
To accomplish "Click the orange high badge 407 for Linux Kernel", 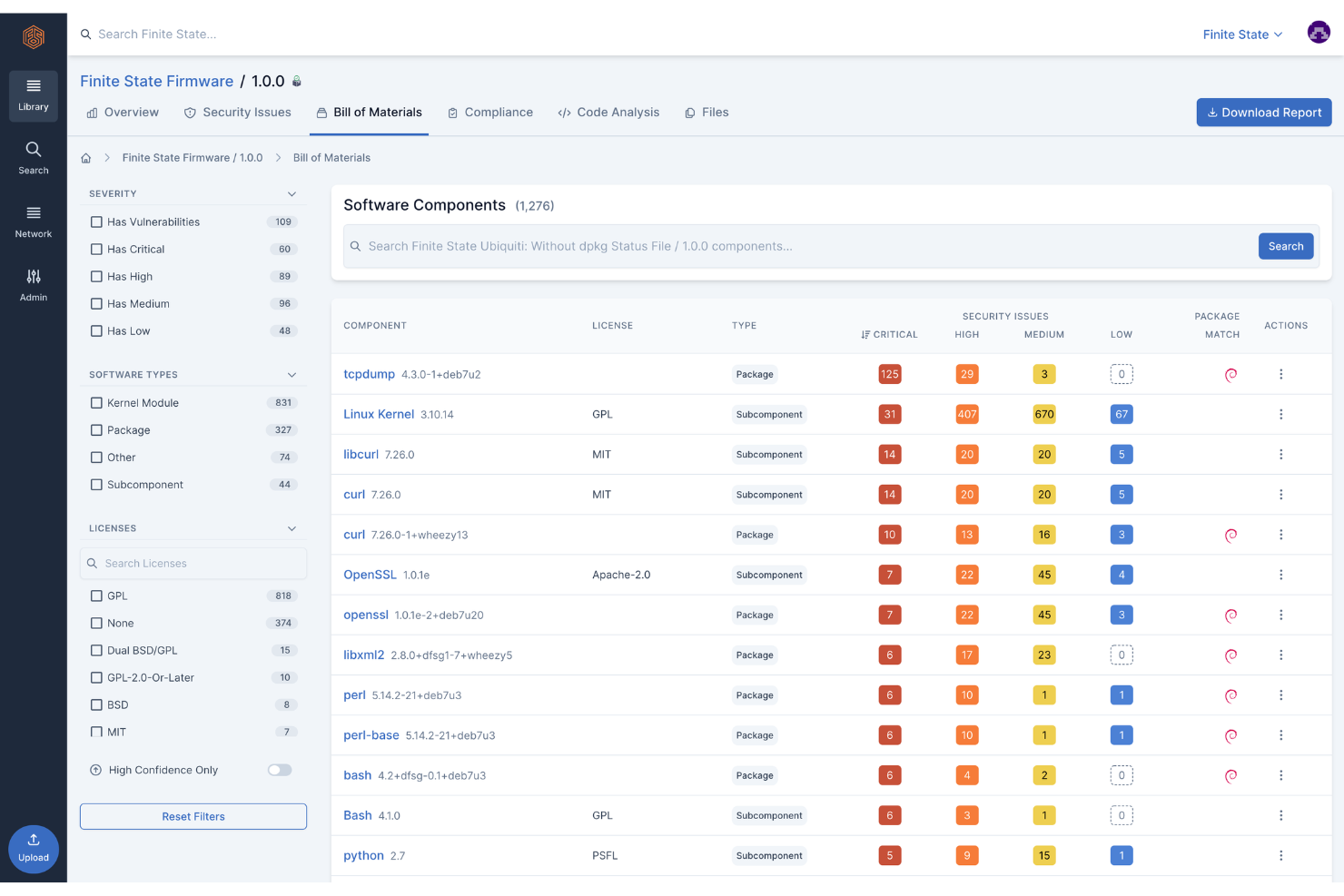I will click(967, 414).
